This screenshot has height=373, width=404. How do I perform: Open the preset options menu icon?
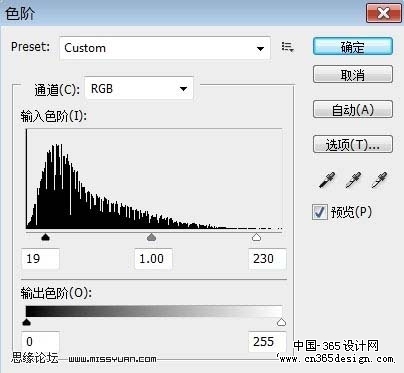click(287, 47)
